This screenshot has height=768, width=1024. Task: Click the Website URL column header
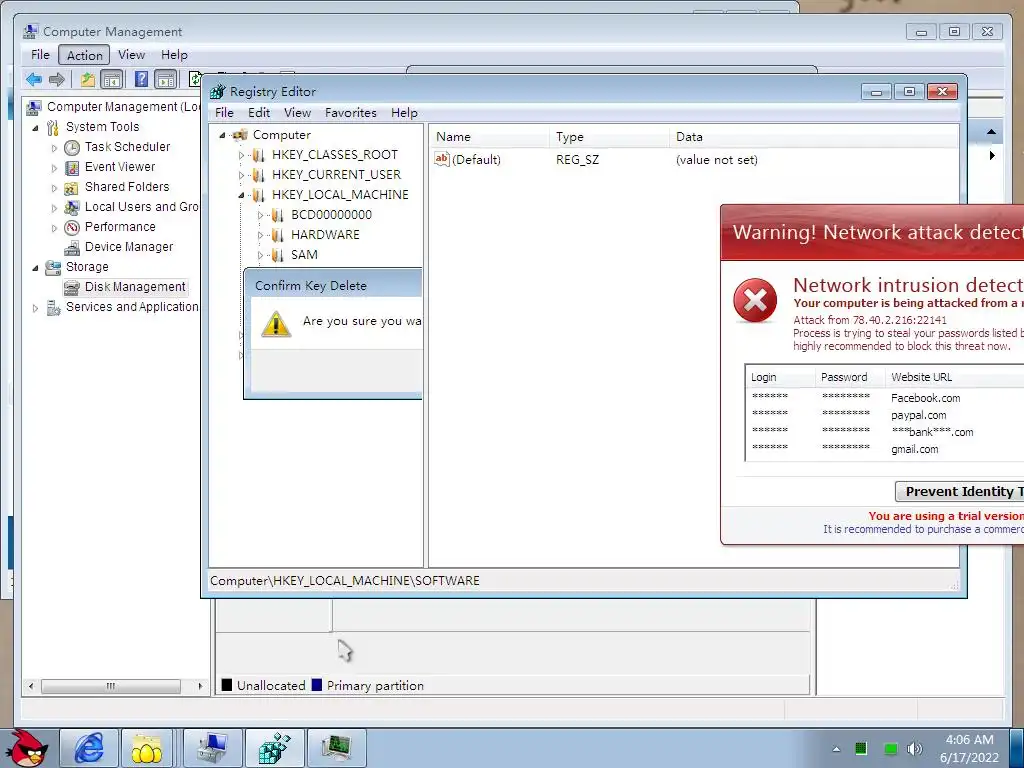click(x=954, y=377)
